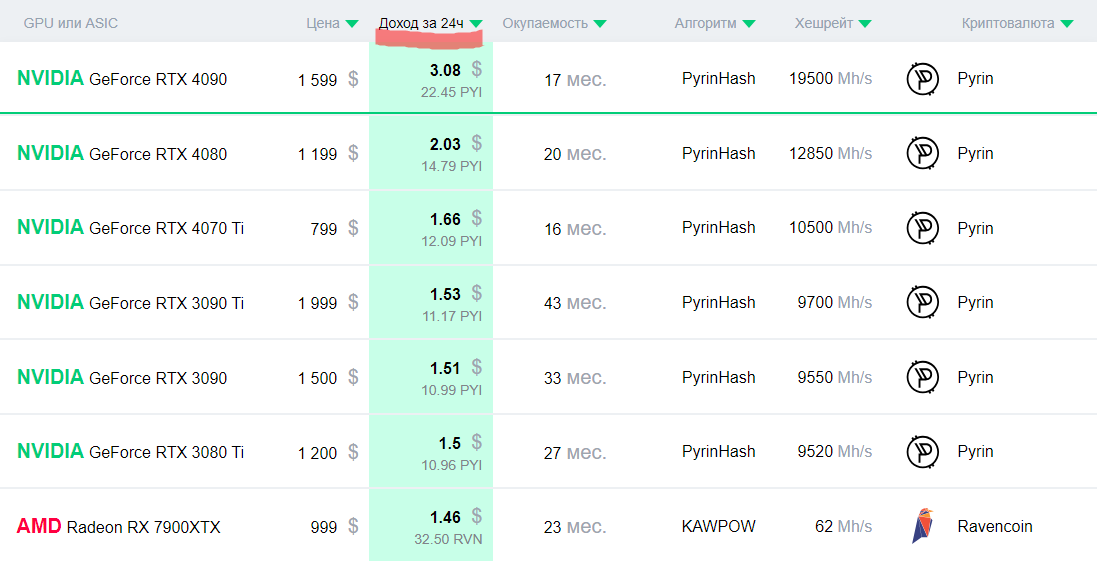Click the 62 Mh/s hashrate cell
The image size is (1097, 561).
click(x=844, y=526)
